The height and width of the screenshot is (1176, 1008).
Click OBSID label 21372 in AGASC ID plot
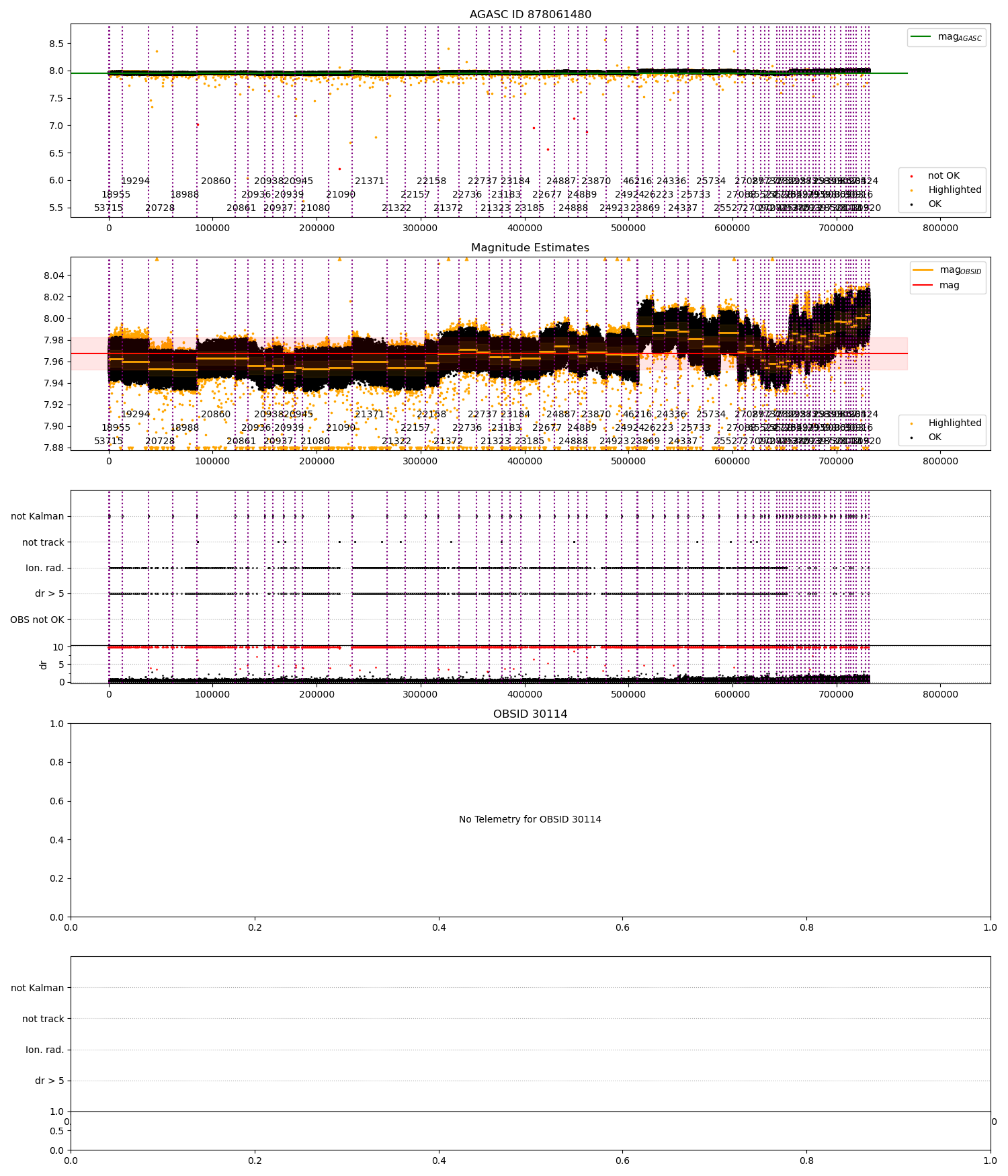click(448, 208)
